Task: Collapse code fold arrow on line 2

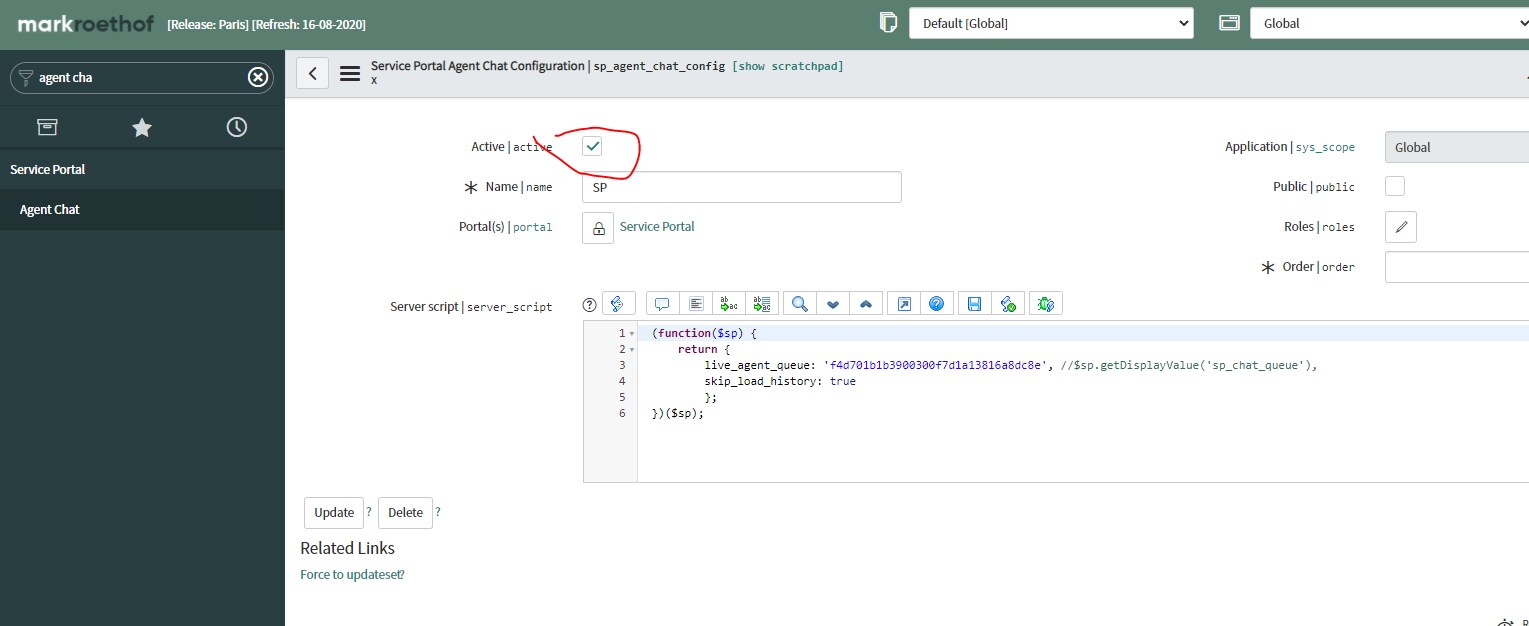Action: [x=632, y=349]
